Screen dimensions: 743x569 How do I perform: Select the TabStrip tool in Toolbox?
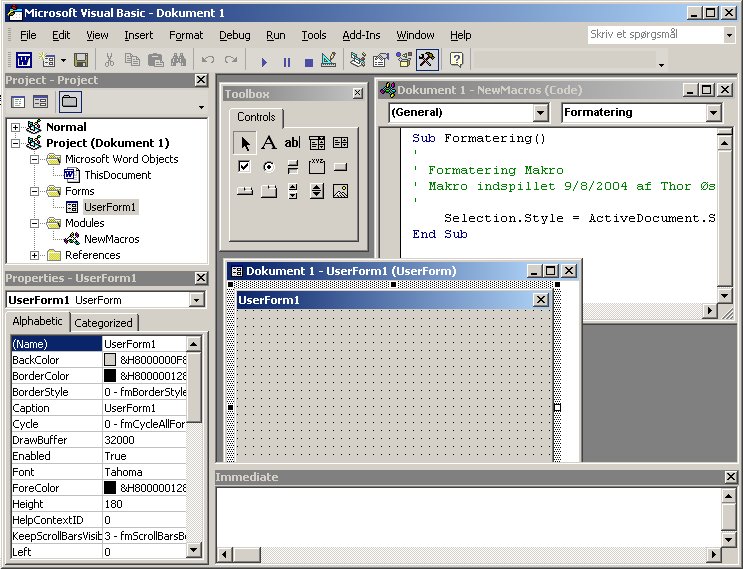[x=245, y=191]
